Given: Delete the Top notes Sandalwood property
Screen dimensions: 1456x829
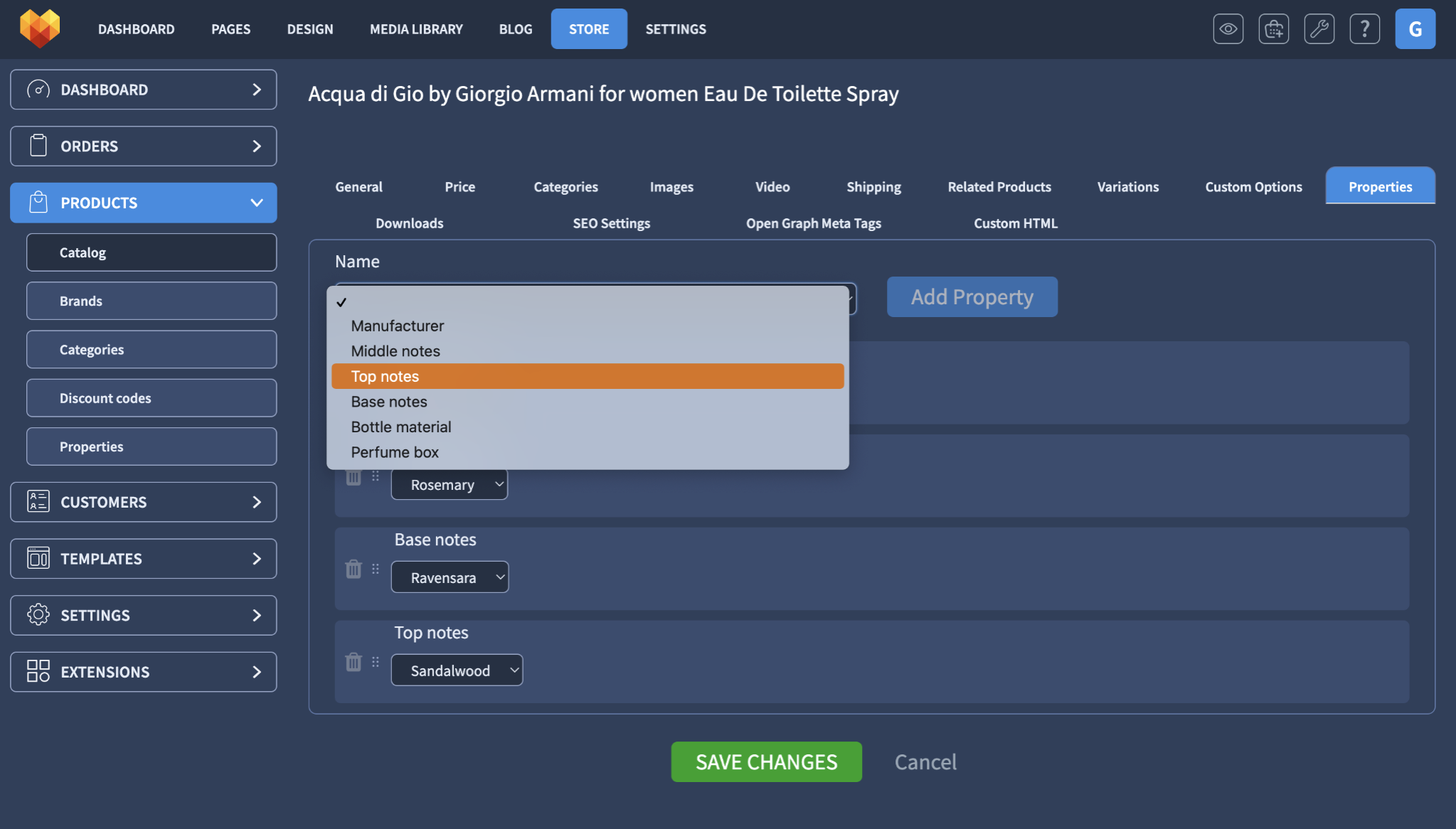Looking at the screenshot, I should point(354,663).
